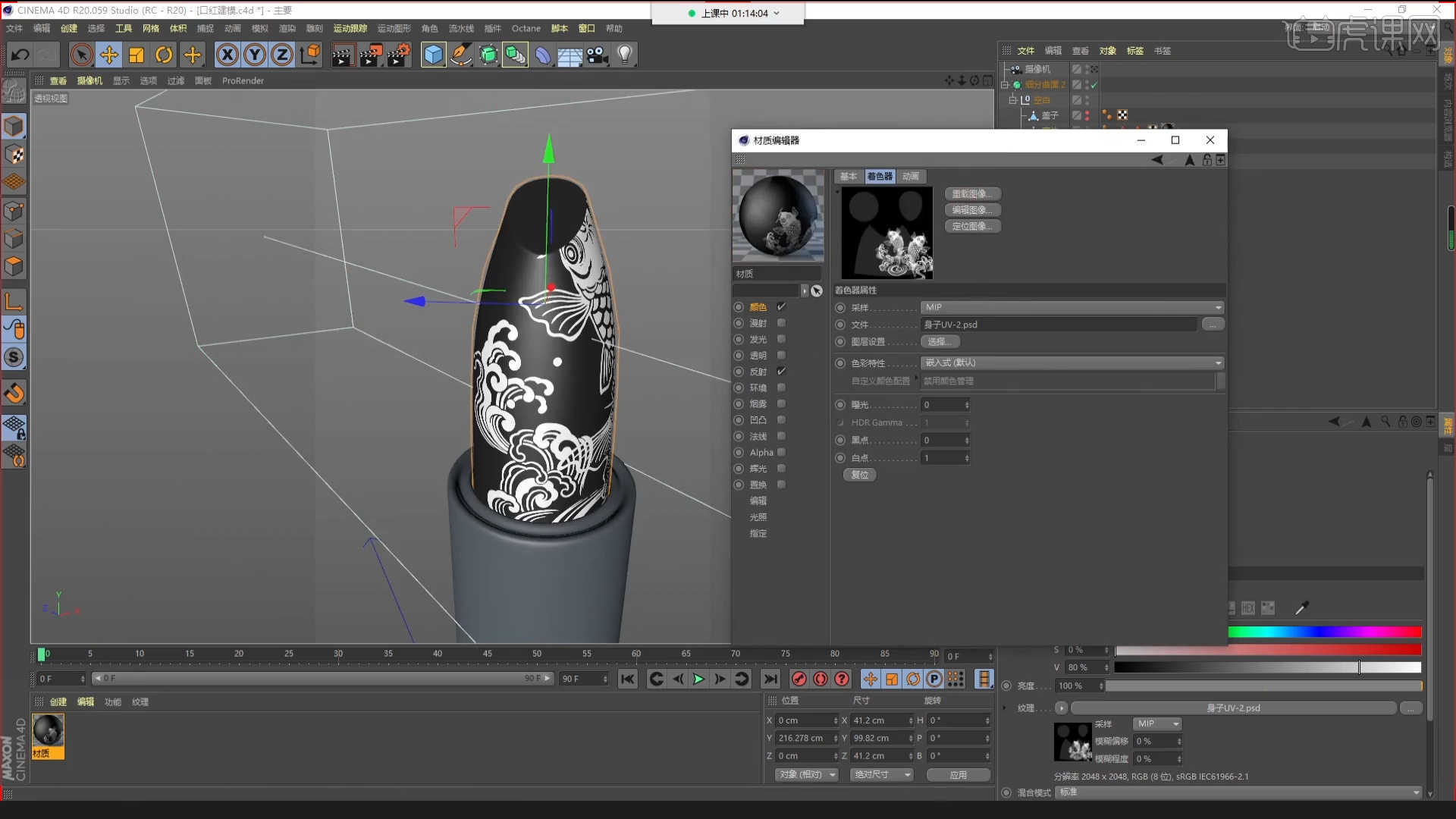Click the rainbow hue slider bar
Screen dimensions: 1456x819
coord(1324,632)
